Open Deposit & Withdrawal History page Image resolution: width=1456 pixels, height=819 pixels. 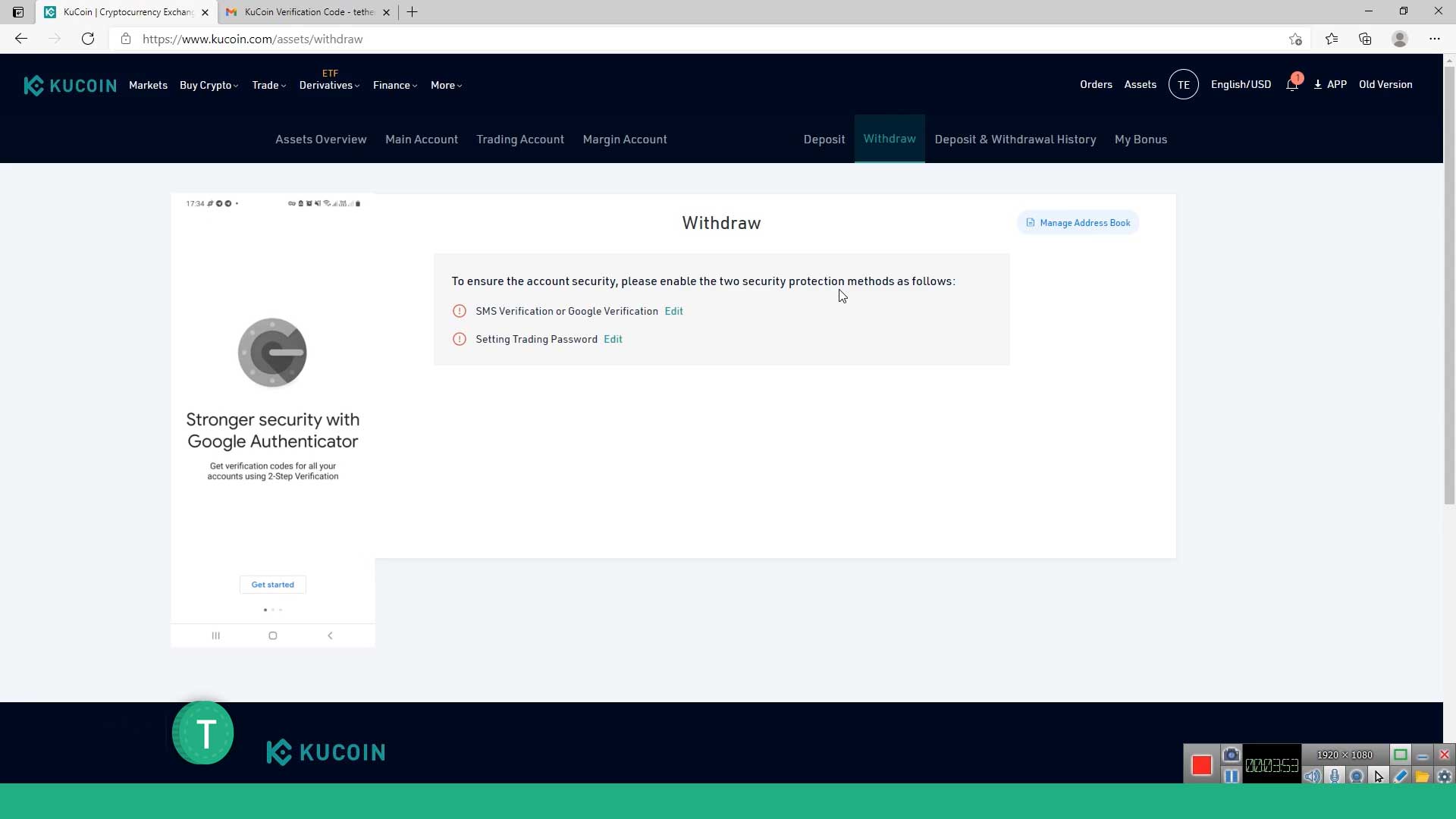coord(1015,138)
